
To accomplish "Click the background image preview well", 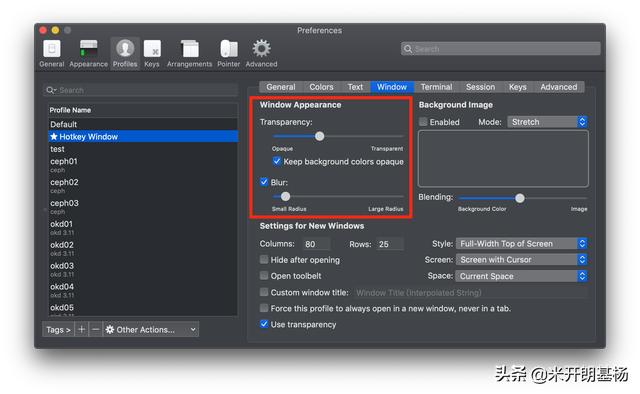I will click(x=503, y=159).
